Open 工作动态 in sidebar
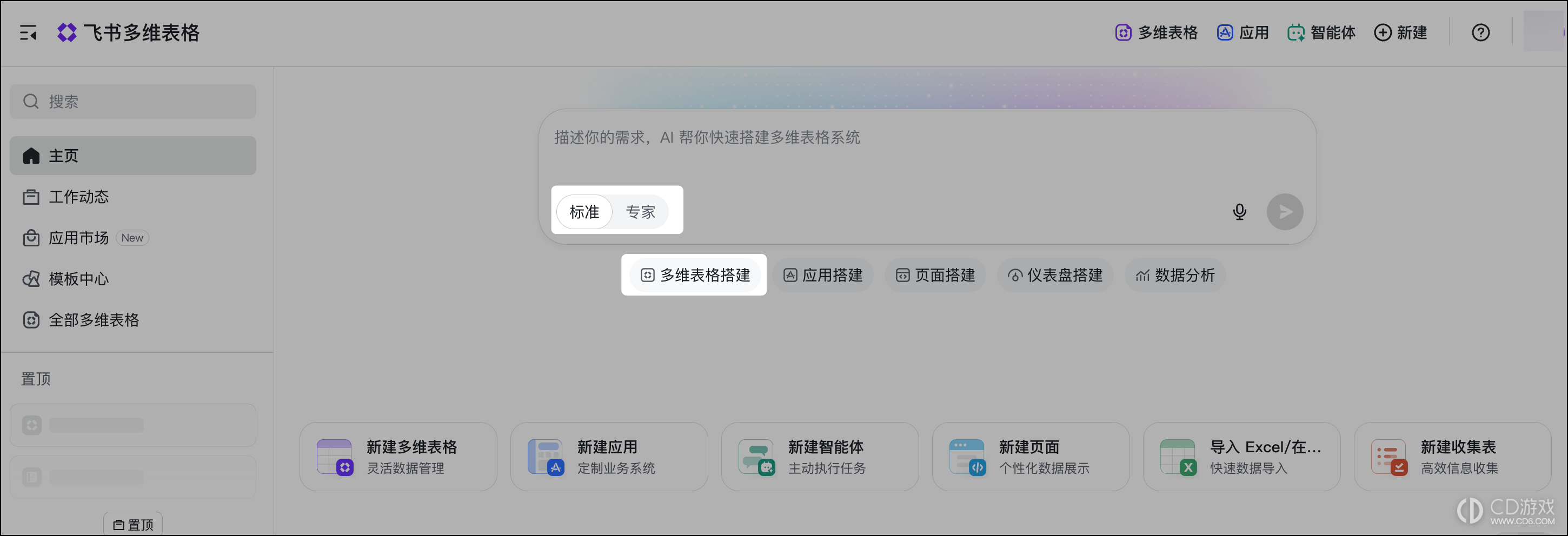The height and width of the screenshot is (536, 1568). [132, 197]
